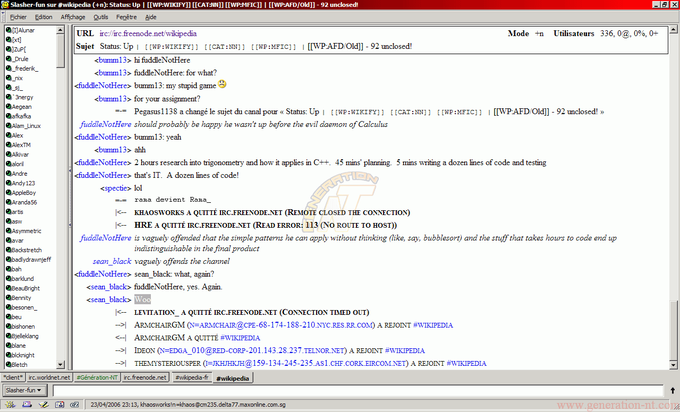Screen dimensions: 680x412
Task: Open the Address Book icon in status bar
Action: pos(59,404)
